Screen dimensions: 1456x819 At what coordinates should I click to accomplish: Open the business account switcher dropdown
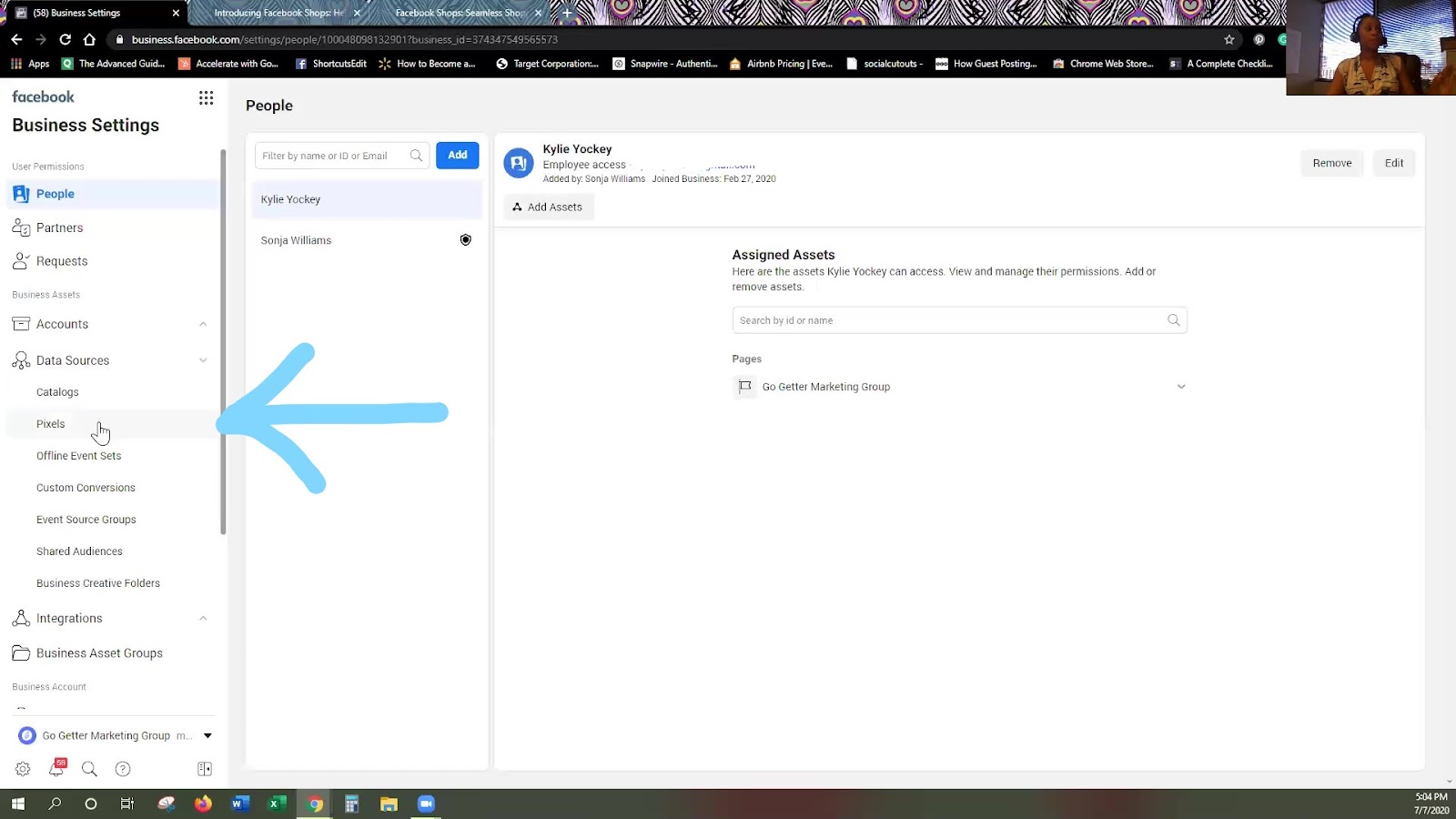coord(207,735)
